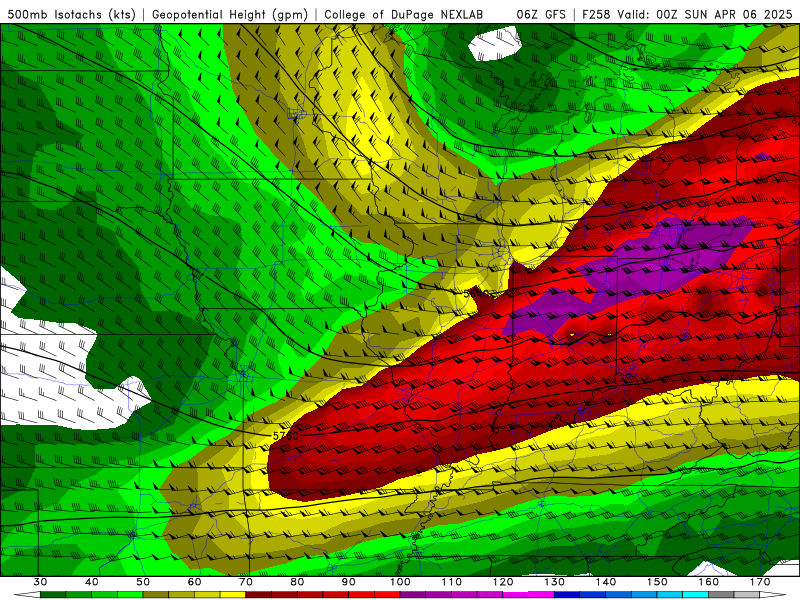This screenshot has width=800, height=600.
Task: Click the 40 knot legend value
Action: 92,582
